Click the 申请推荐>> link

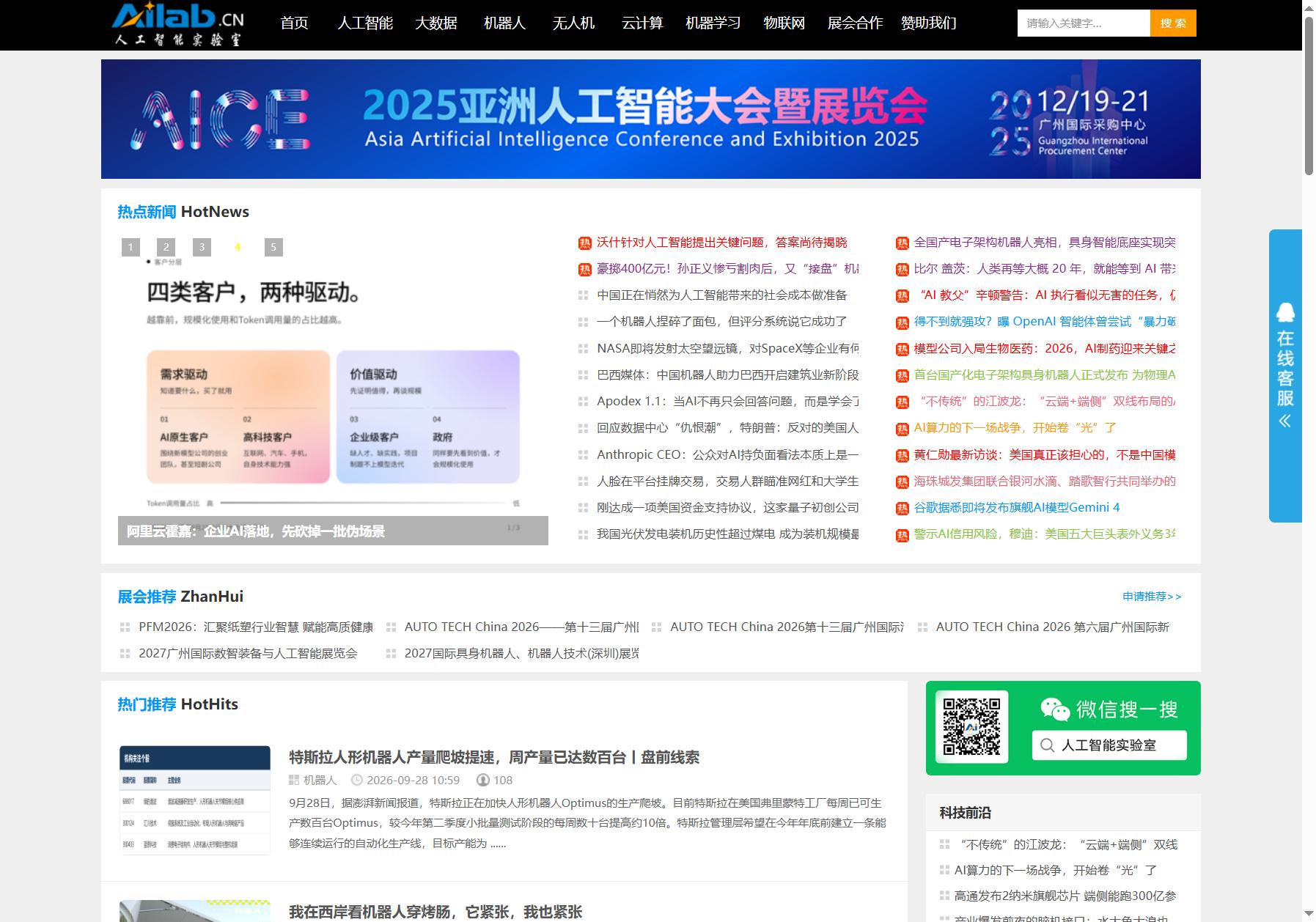tap(1152, 597)
